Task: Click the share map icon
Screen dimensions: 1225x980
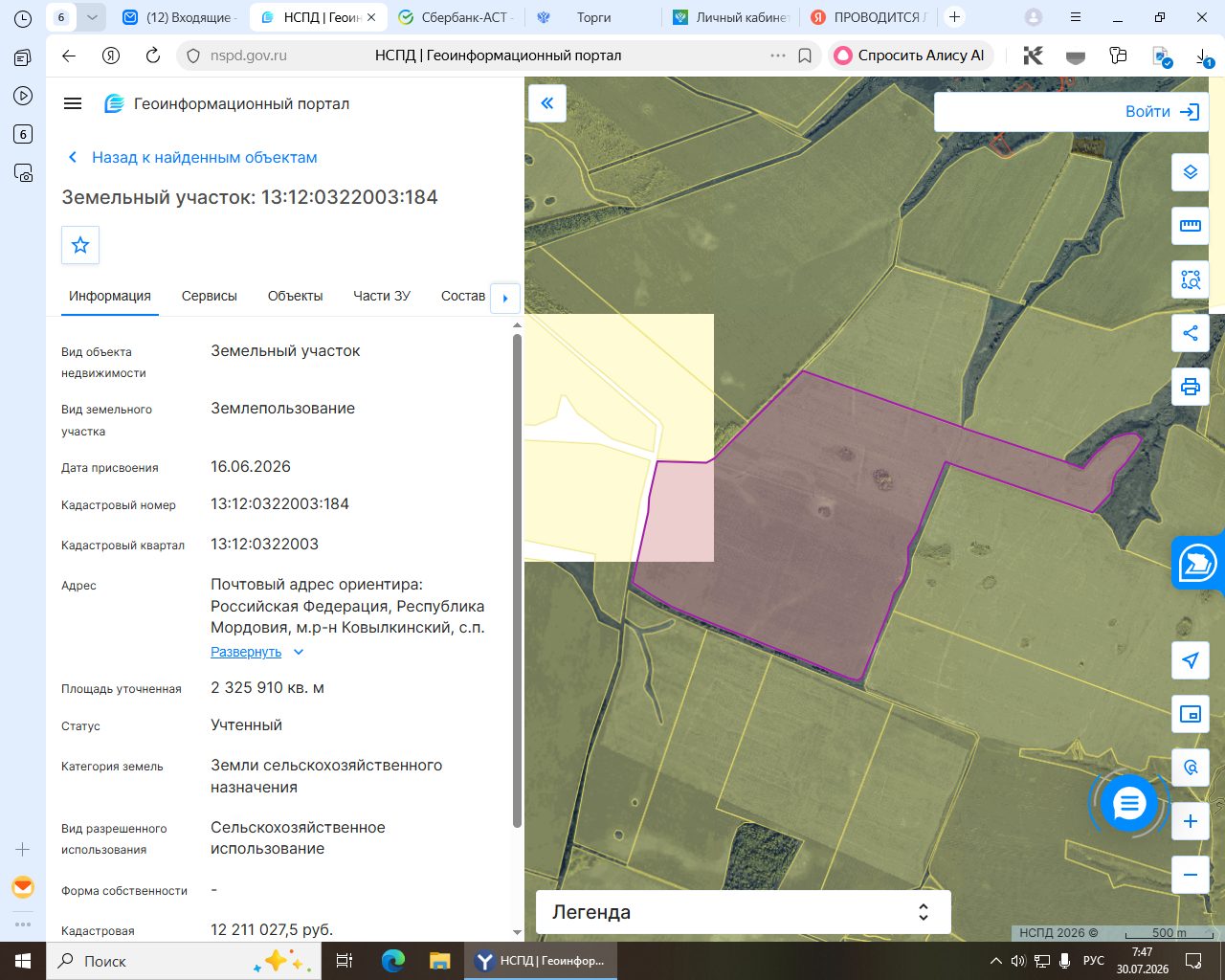Action: (x=1191, y=333)
